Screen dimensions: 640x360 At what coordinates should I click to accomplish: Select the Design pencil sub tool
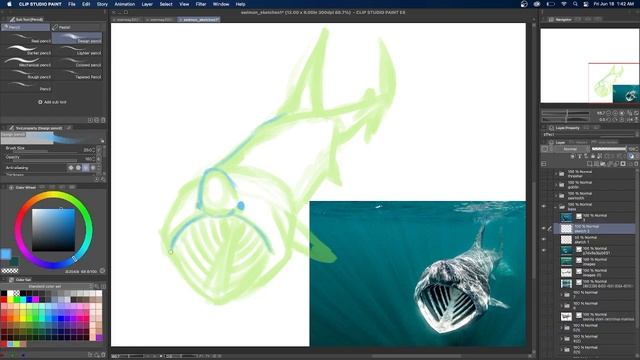pyautogui.click(x=77, y=39)
